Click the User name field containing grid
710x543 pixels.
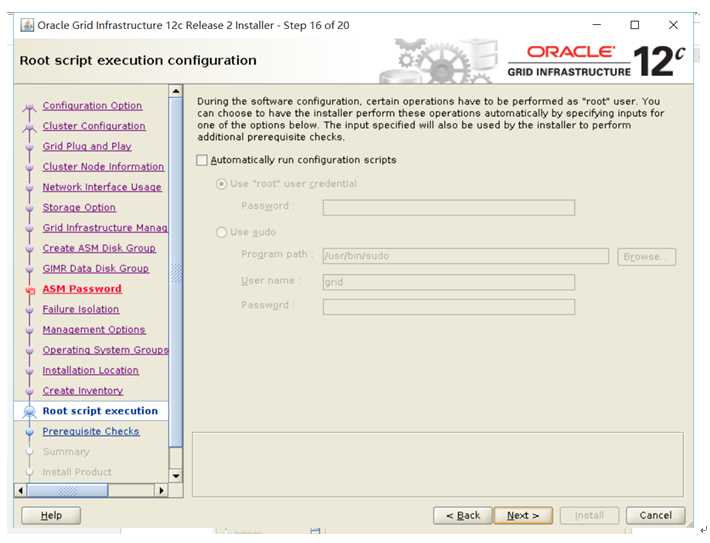click(449, 282)
